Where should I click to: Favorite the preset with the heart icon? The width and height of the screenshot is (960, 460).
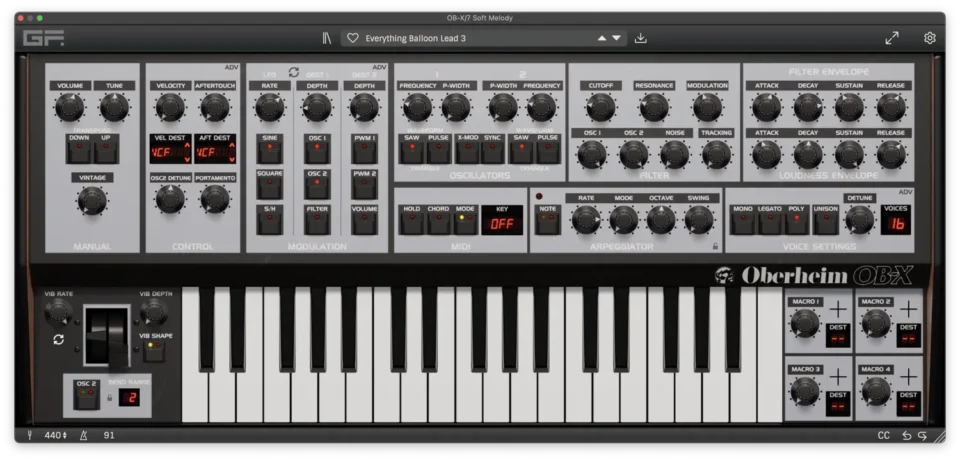pyautogui.click(x=352, y=38)
